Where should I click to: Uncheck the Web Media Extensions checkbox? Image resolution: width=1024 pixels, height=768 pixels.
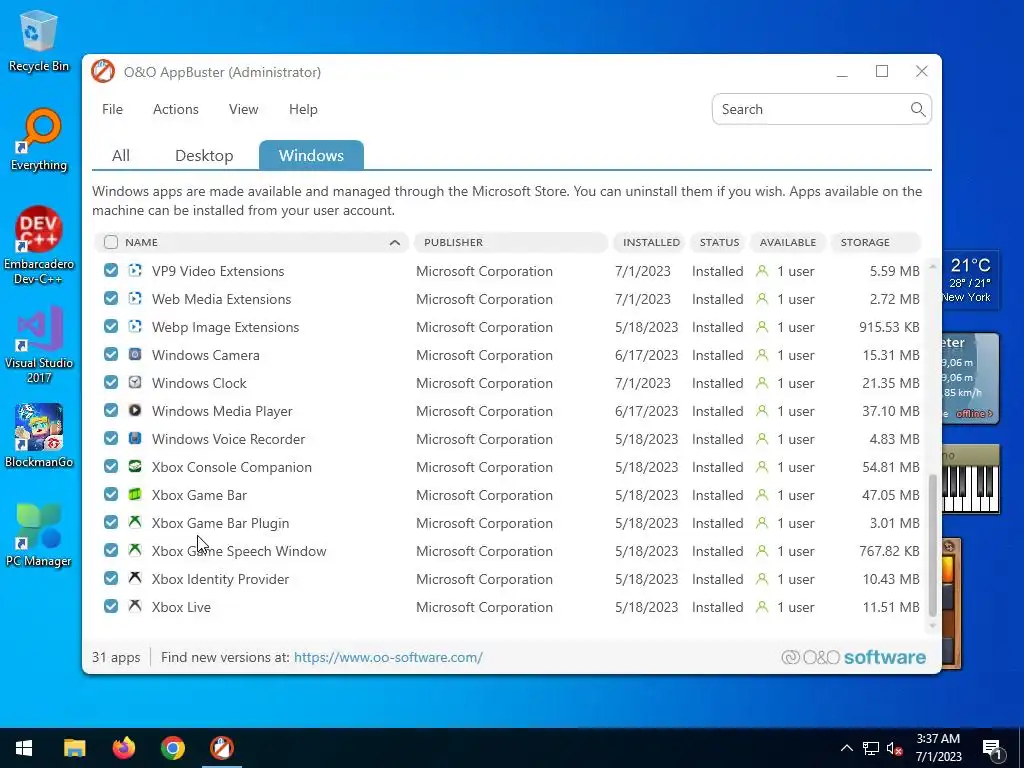[x=111, y=298]
